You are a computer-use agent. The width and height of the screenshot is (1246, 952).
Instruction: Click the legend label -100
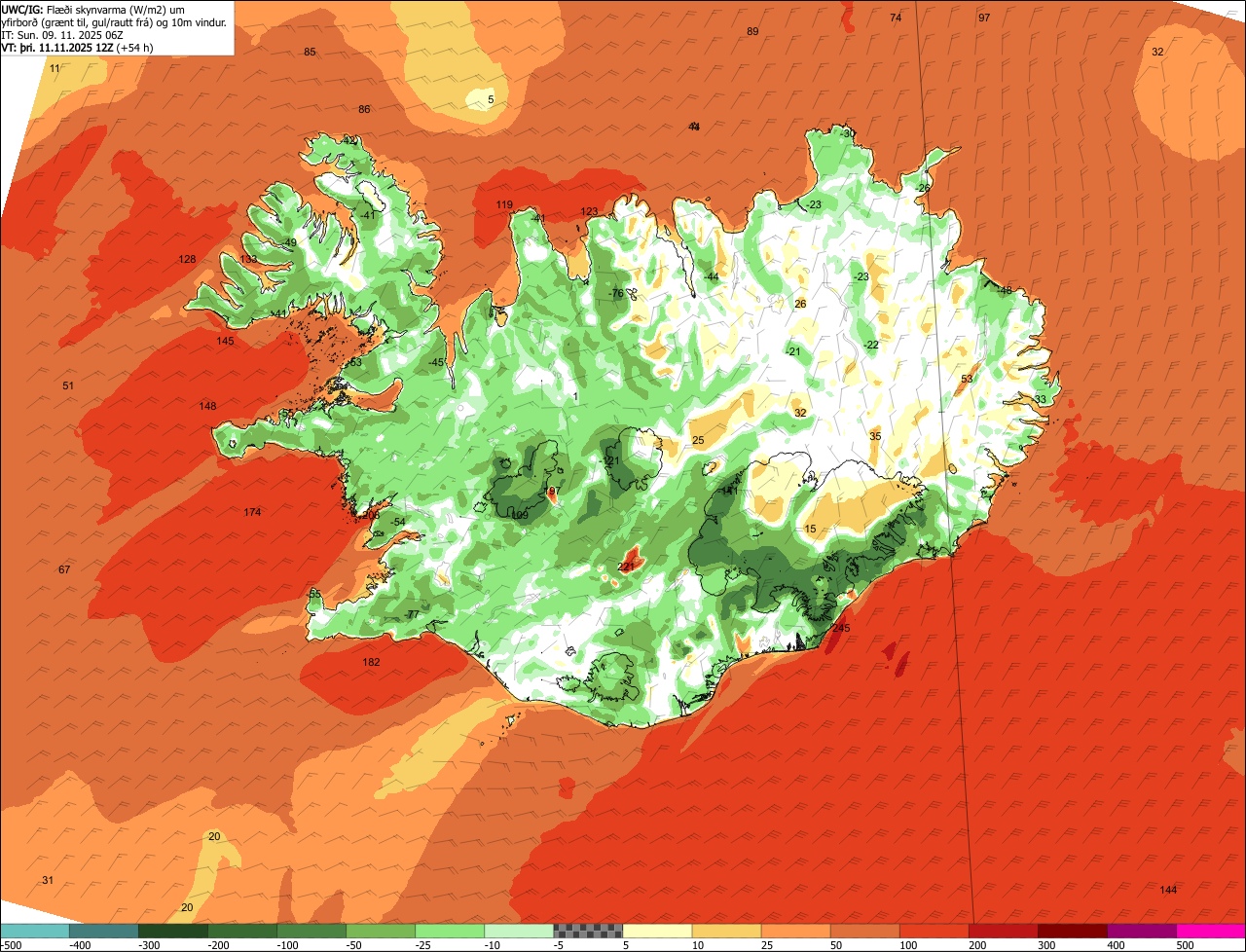point(287,945)
